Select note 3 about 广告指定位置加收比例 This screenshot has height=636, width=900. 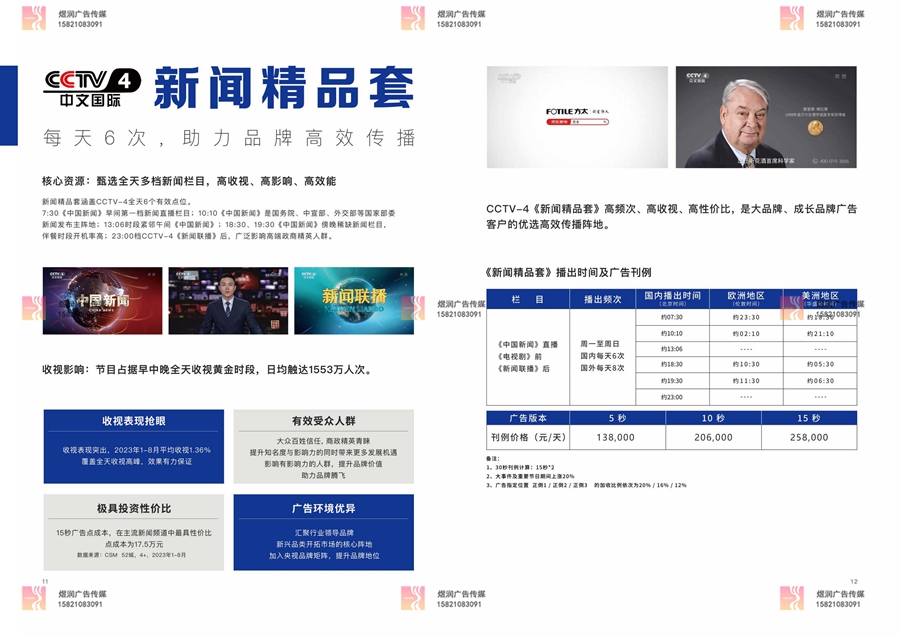[x=586, y=485]
